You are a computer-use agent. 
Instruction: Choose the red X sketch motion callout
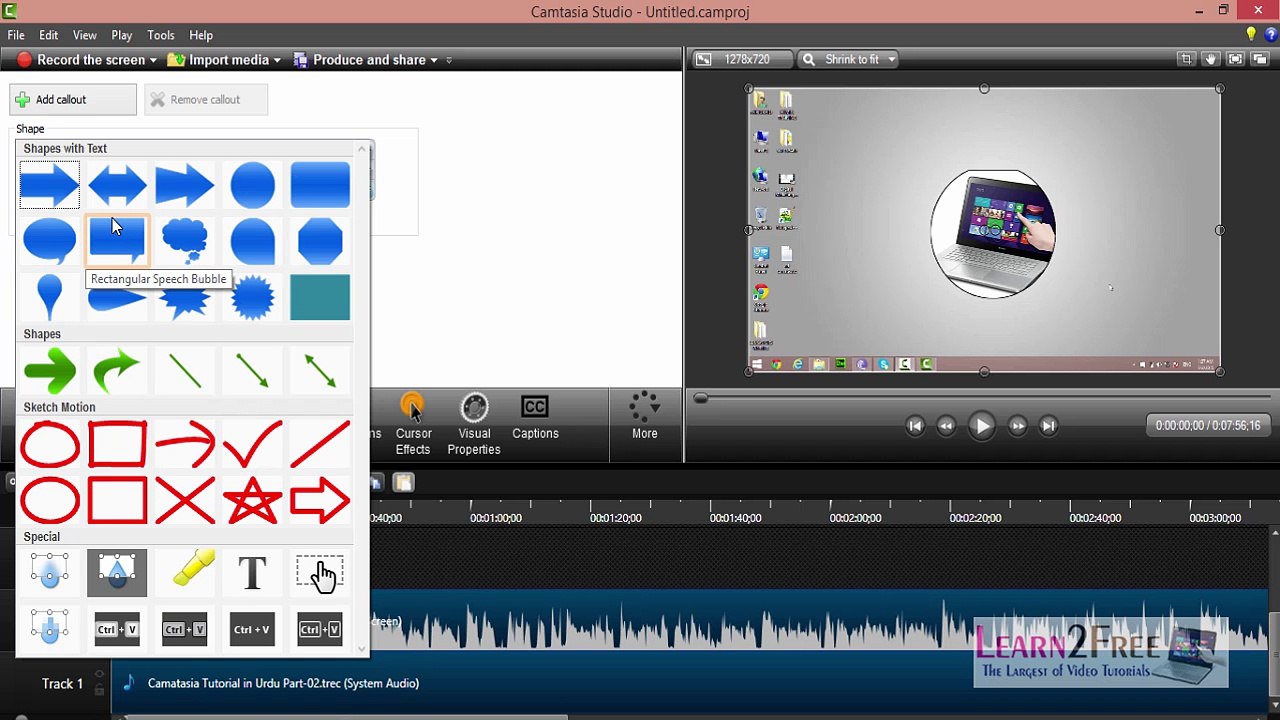pos(185,501)
